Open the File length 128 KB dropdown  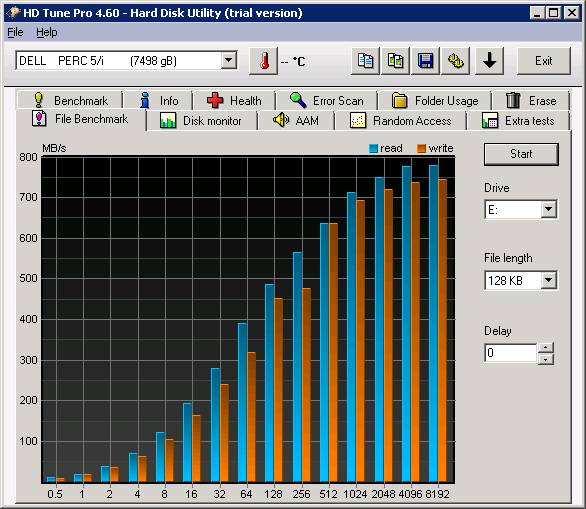549,280
